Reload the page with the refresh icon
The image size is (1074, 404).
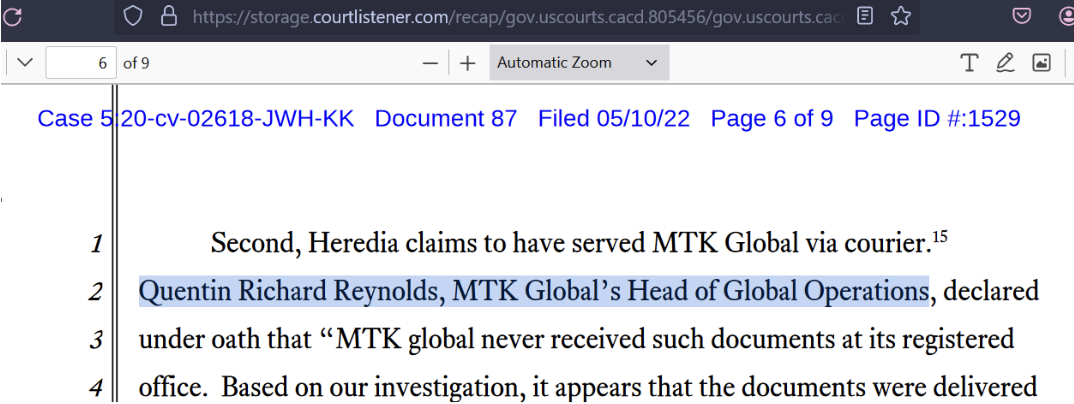point(12,16)
